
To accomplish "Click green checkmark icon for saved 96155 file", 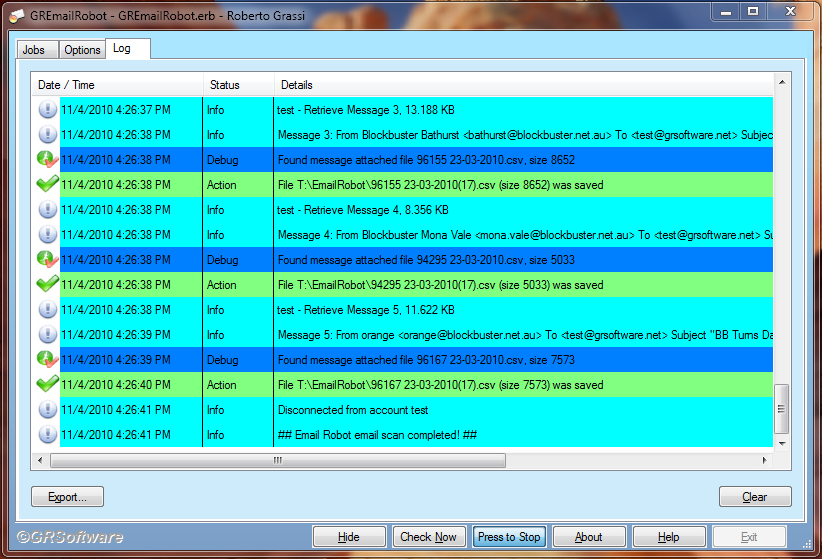I will (x=47, y=185).
